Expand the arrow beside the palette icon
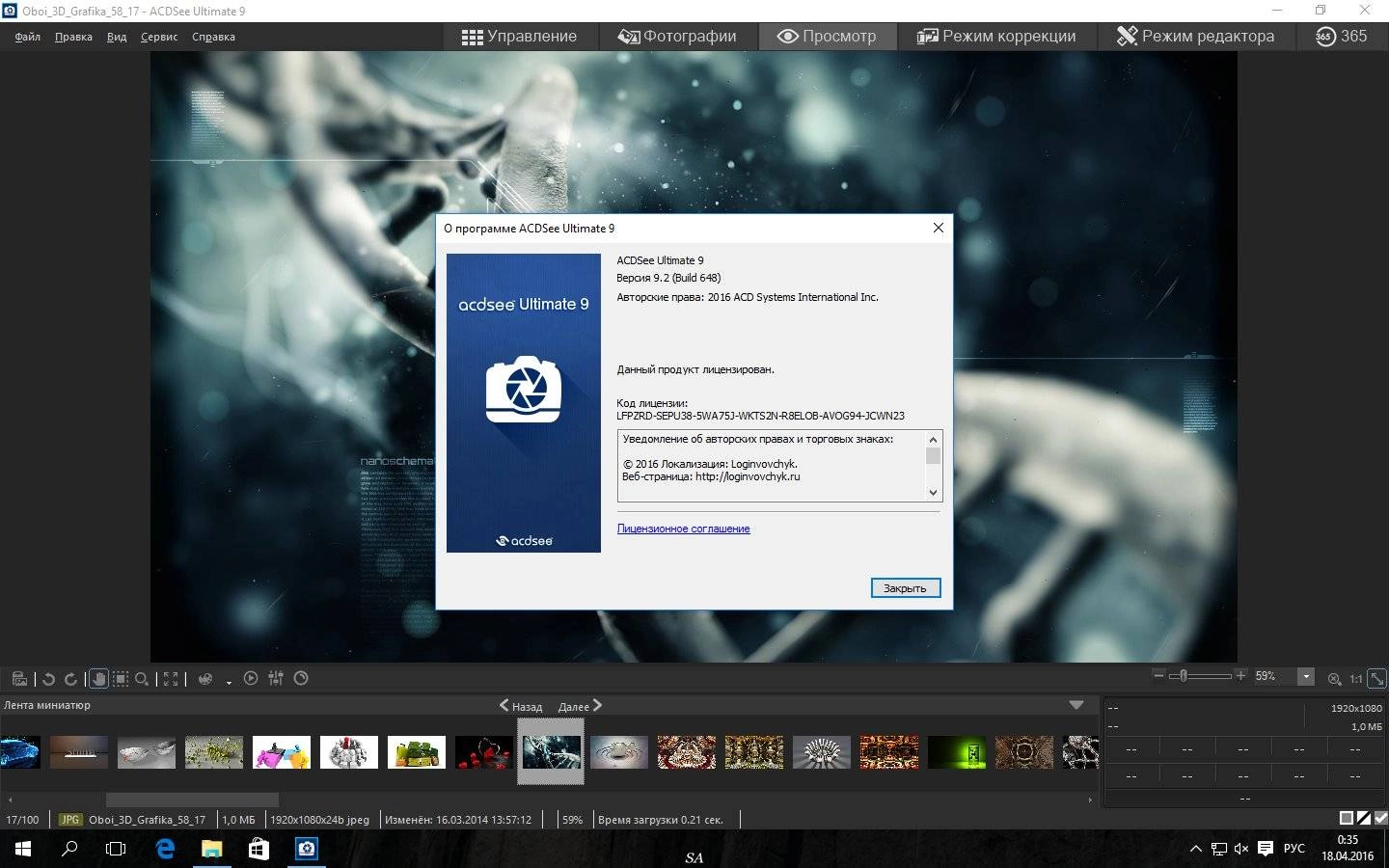Image resolution: width=1389 pixels, height=868 pixels. pos(229,682)
